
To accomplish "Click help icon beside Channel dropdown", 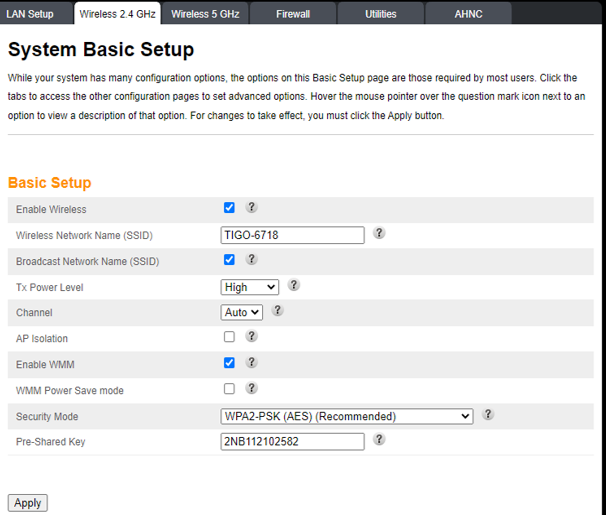I will [x=277, y=310].
